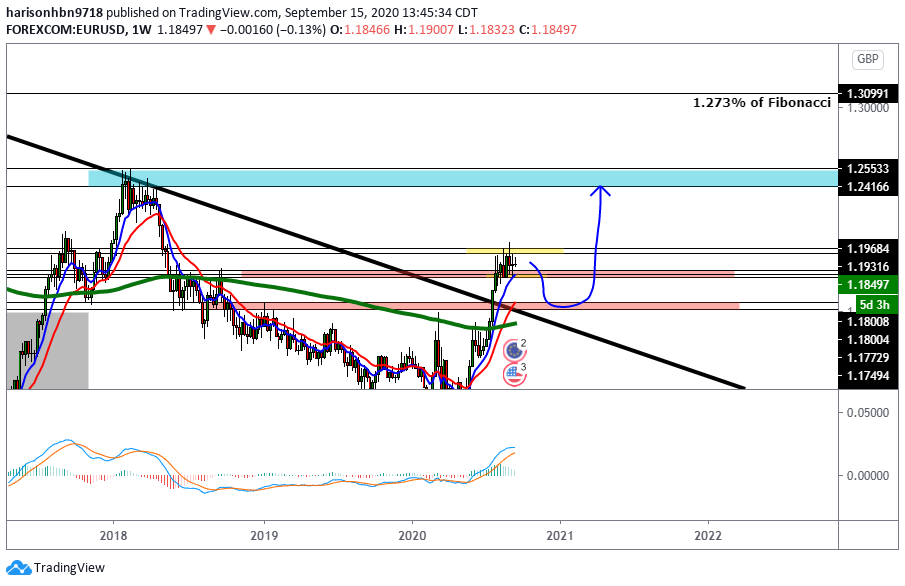Select the 1.24166 price label

(x=867, y=187)
